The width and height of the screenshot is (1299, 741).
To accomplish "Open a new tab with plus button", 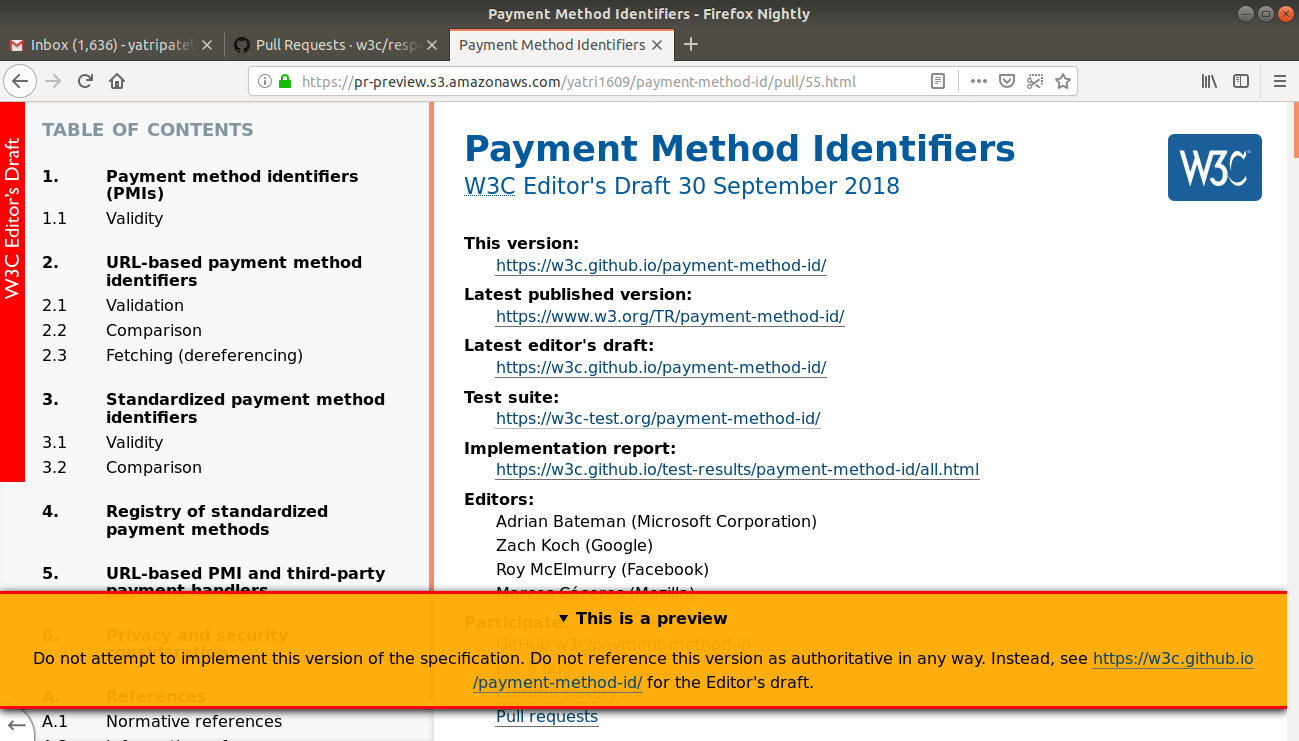I will [x=690, y=44].
